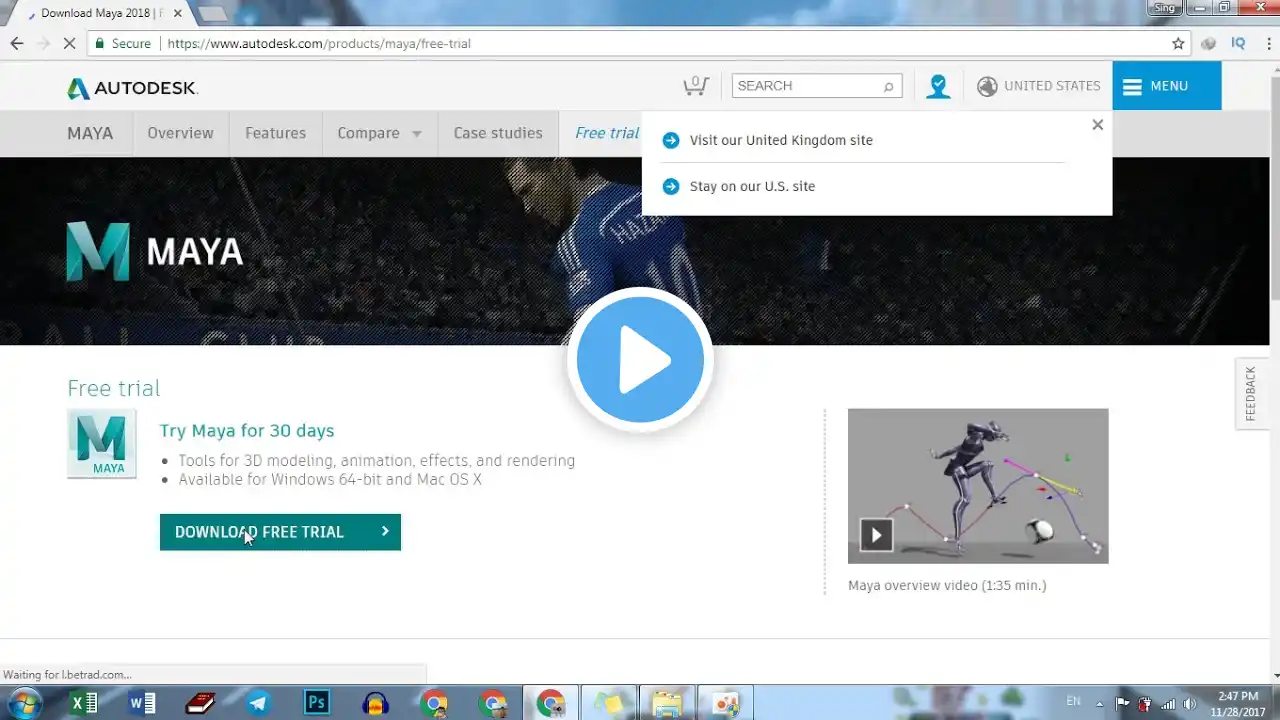This screenshot has width=1280, height=720.
Task: Close the region suggestion popup
Action: 1097,125
